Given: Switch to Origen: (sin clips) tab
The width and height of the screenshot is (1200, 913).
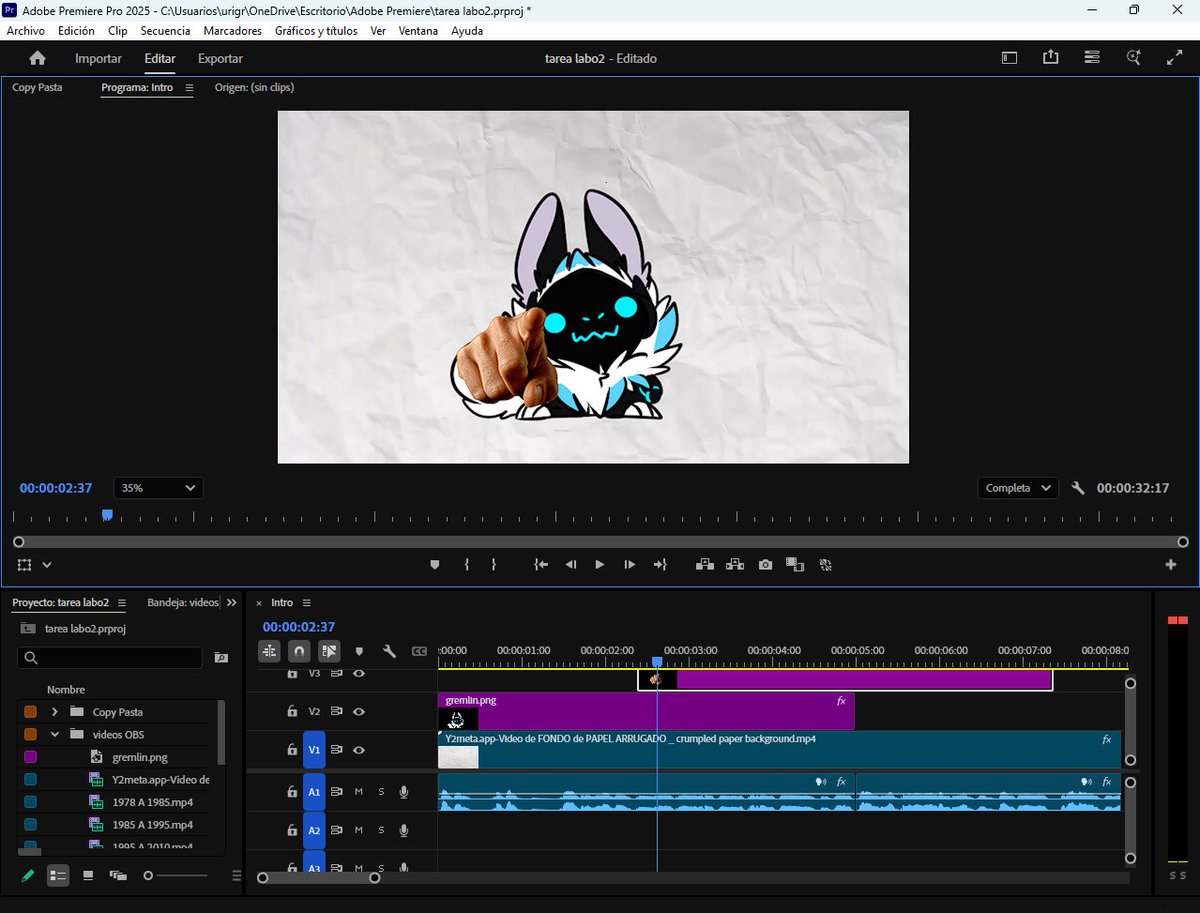Looking at the screenshot, I should coord(254,88).
